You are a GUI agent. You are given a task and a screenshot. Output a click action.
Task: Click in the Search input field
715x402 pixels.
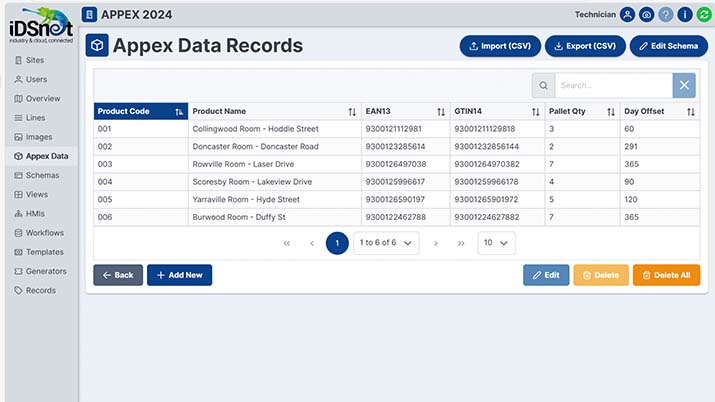coord(613,85)
